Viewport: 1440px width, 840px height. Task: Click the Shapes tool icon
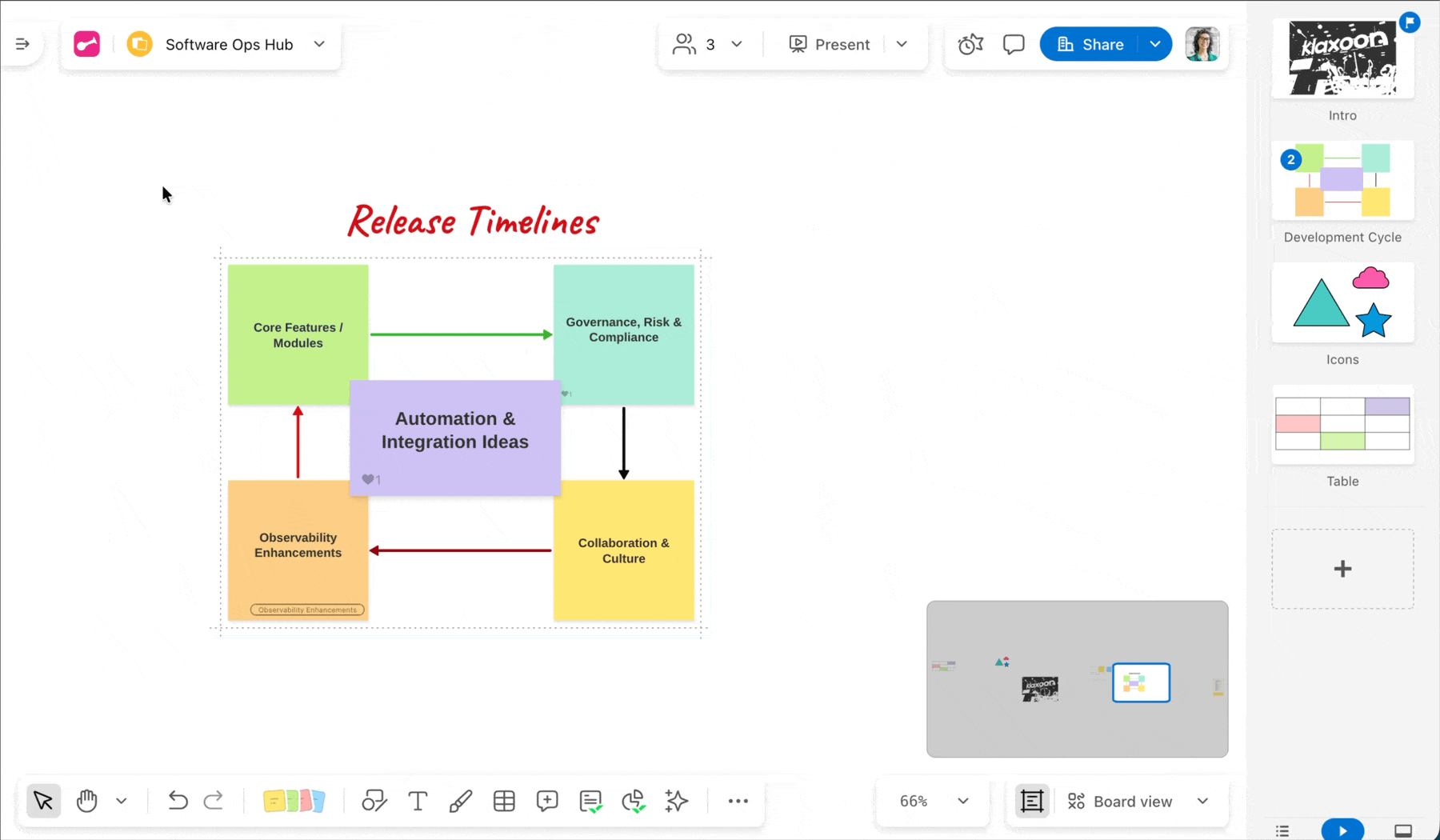374,801
